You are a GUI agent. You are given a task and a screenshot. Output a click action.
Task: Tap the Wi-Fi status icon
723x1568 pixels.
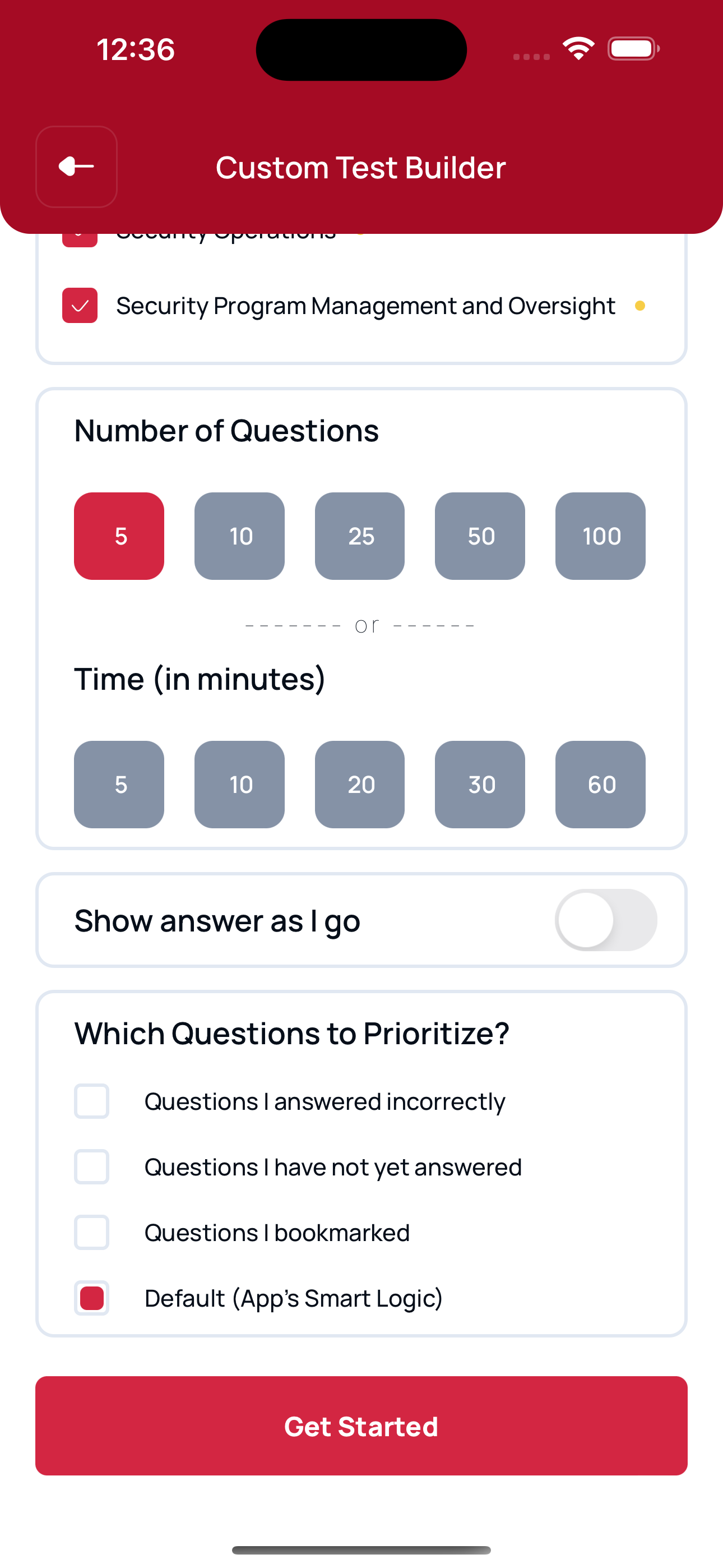578,49
